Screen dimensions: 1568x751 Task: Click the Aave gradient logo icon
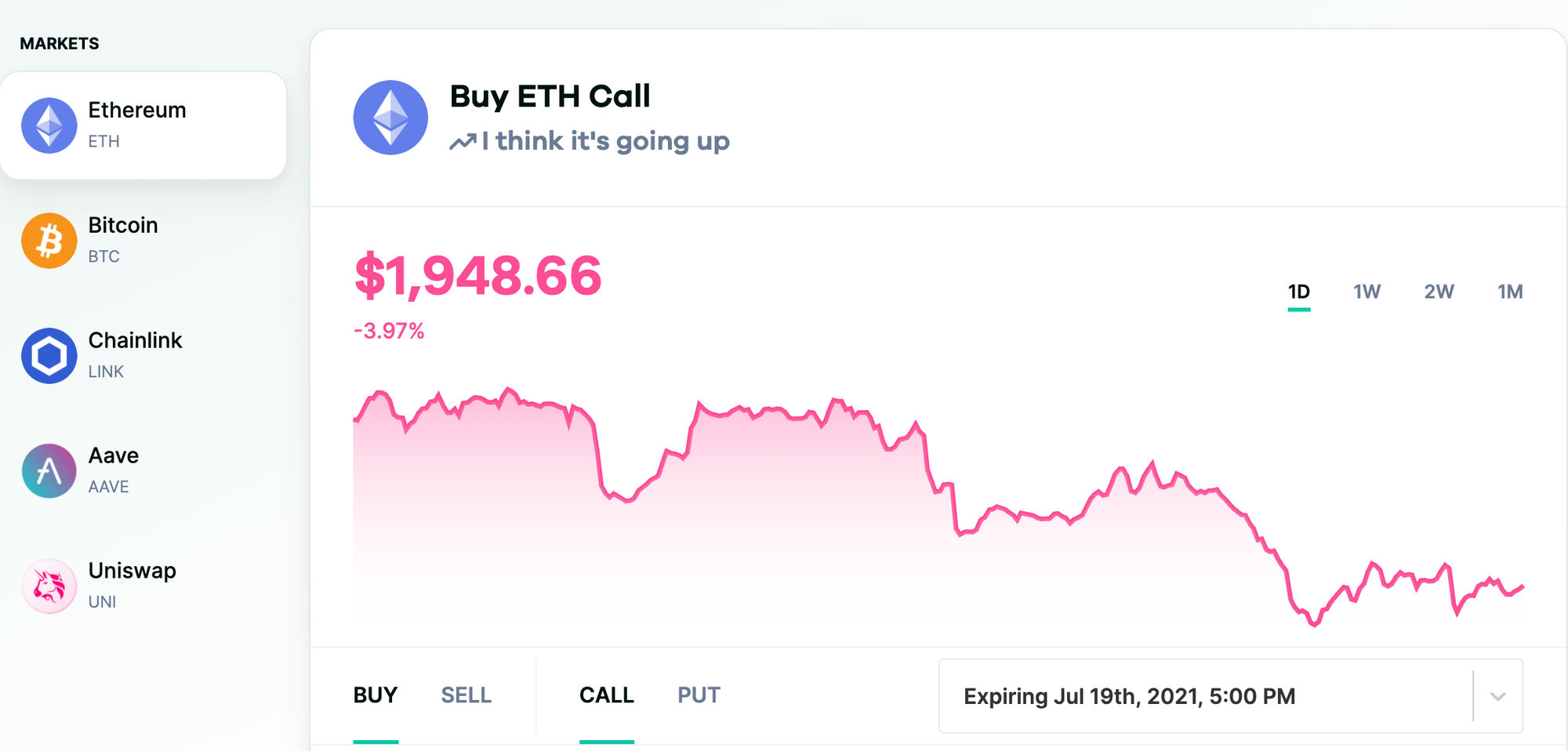click(x=49, y=471)
